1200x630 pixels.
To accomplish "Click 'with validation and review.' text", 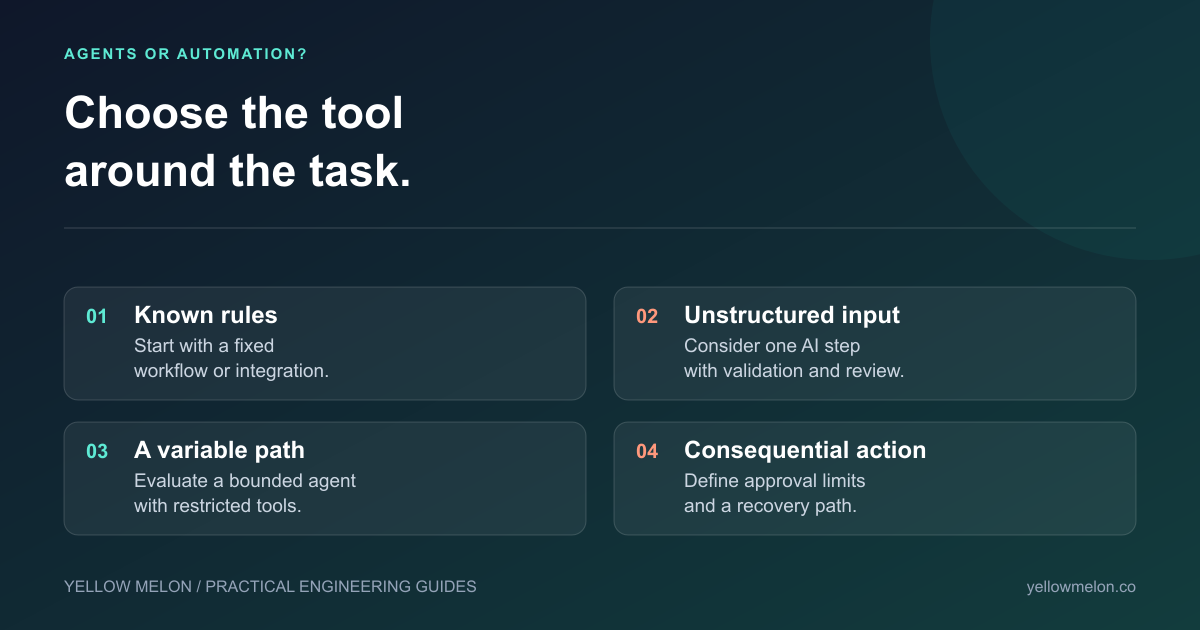I will tap(794, 370).
